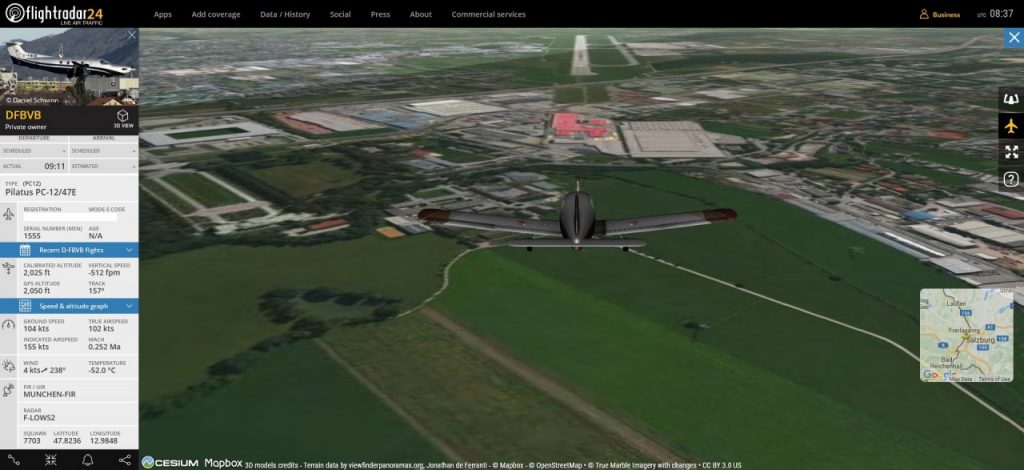The width and height of the screenshot is (1024, 470).
Task: Click the UTC 08:37 clock
Action: tap(995, 14)
